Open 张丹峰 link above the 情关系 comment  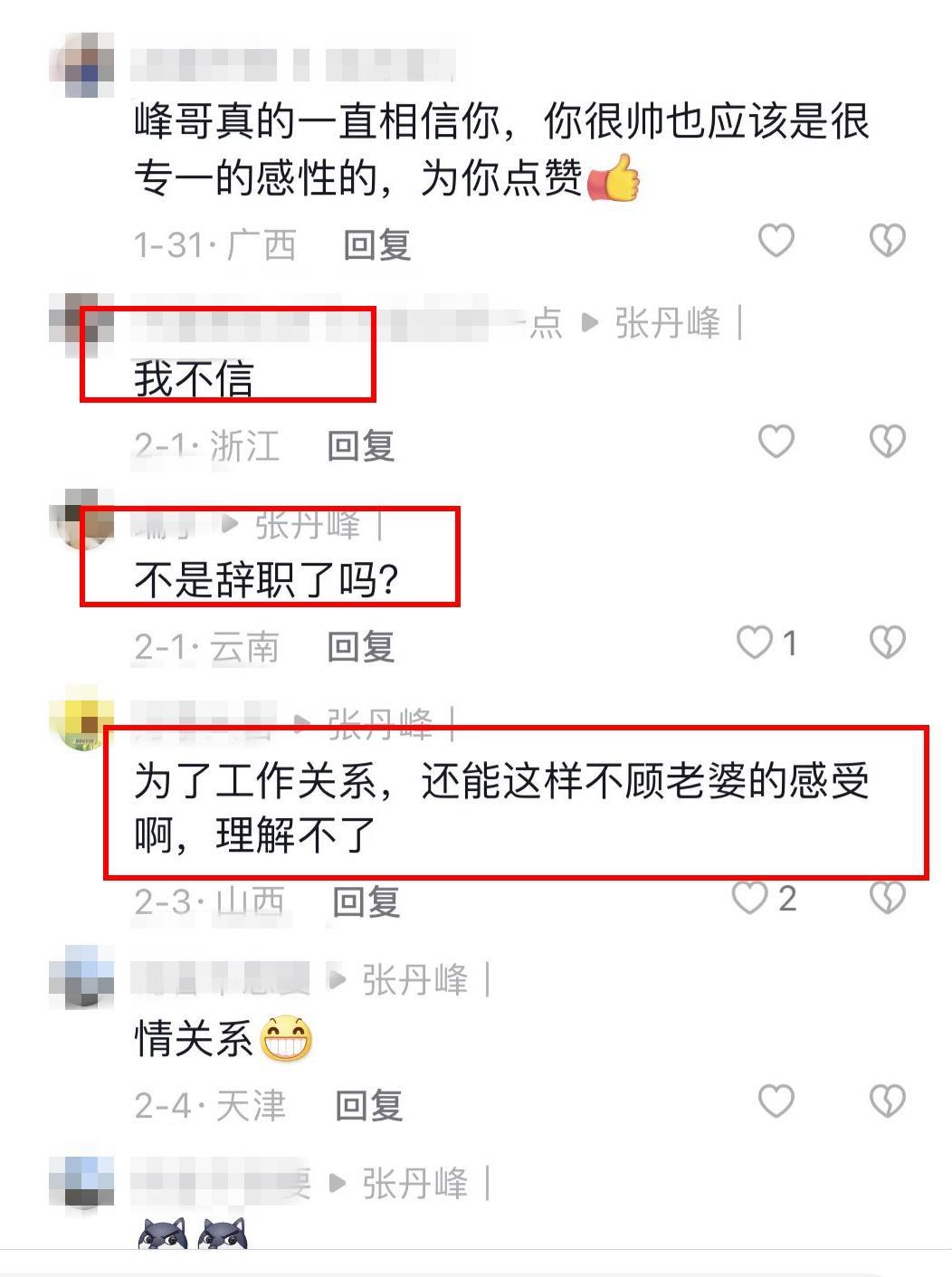point(415,980)
